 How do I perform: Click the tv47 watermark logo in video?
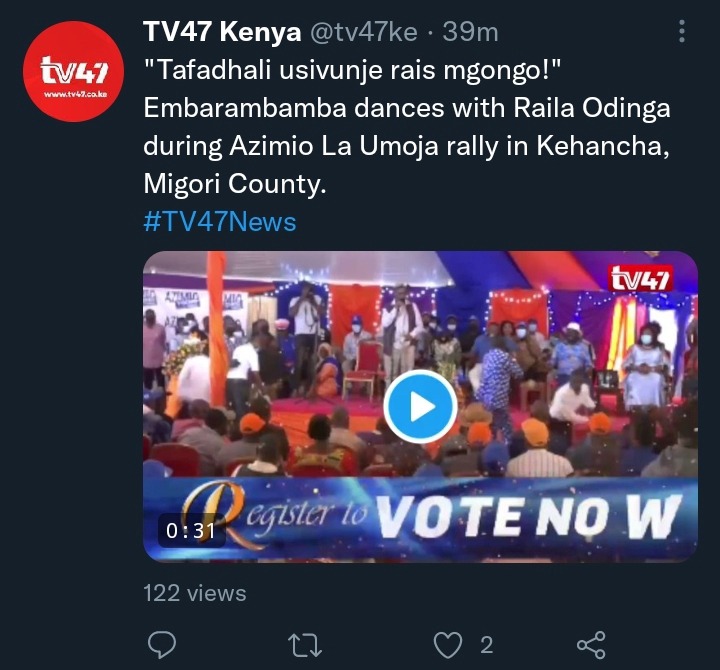tap(640, 278)
